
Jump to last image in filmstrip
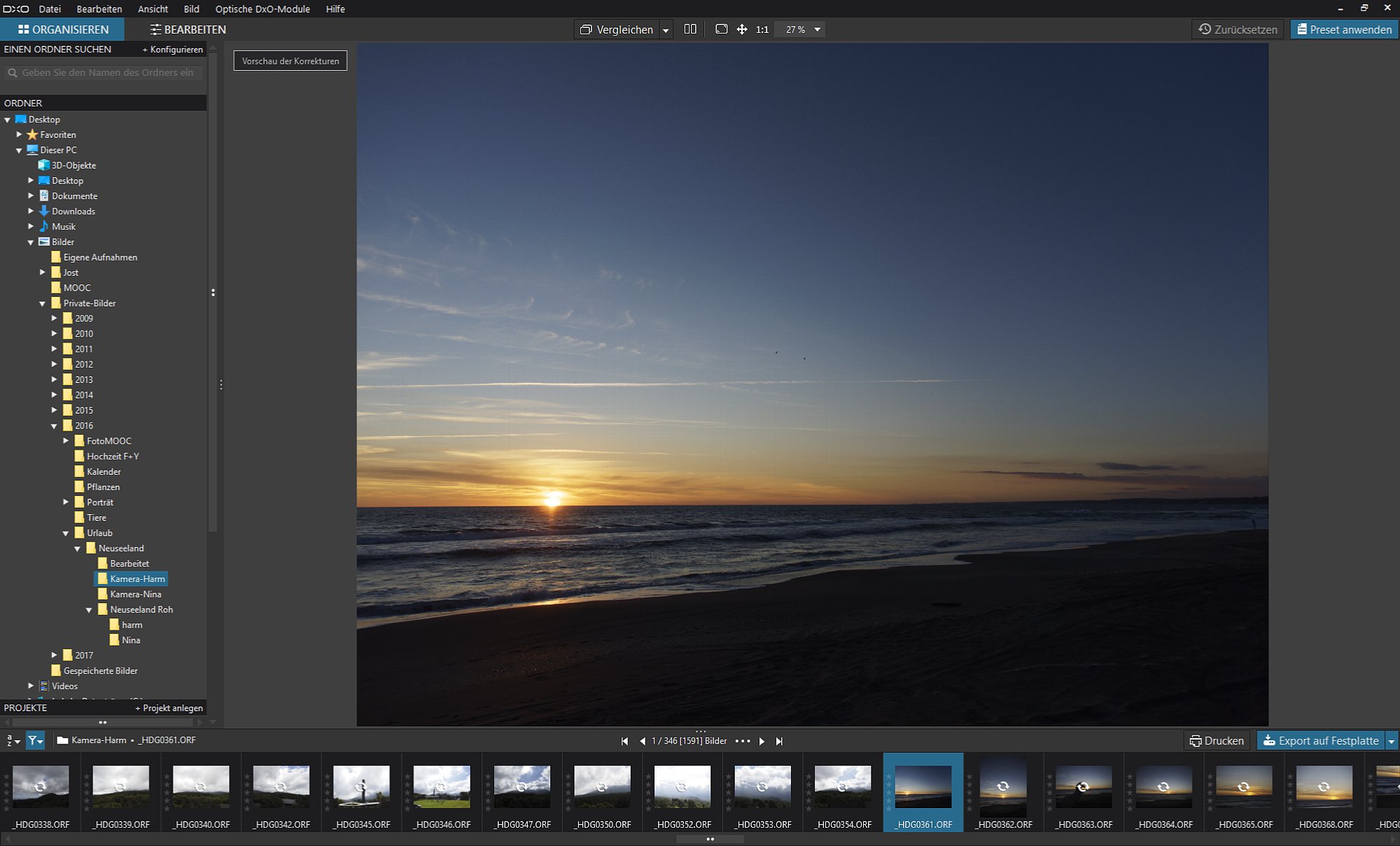point(779,741)
